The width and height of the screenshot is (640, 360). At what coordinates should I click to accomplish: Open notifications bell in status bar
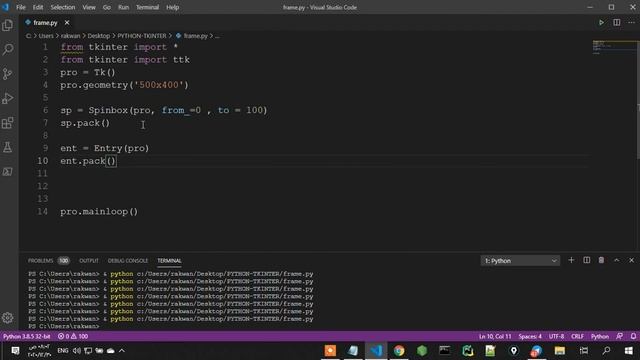click(x=633, y=336)
